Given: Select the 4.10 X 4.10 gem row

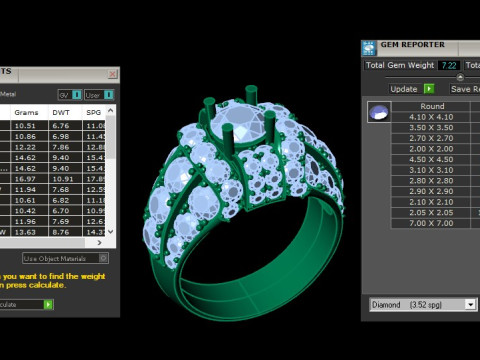Looking at the screenshot, I should [x=431, y=117].
